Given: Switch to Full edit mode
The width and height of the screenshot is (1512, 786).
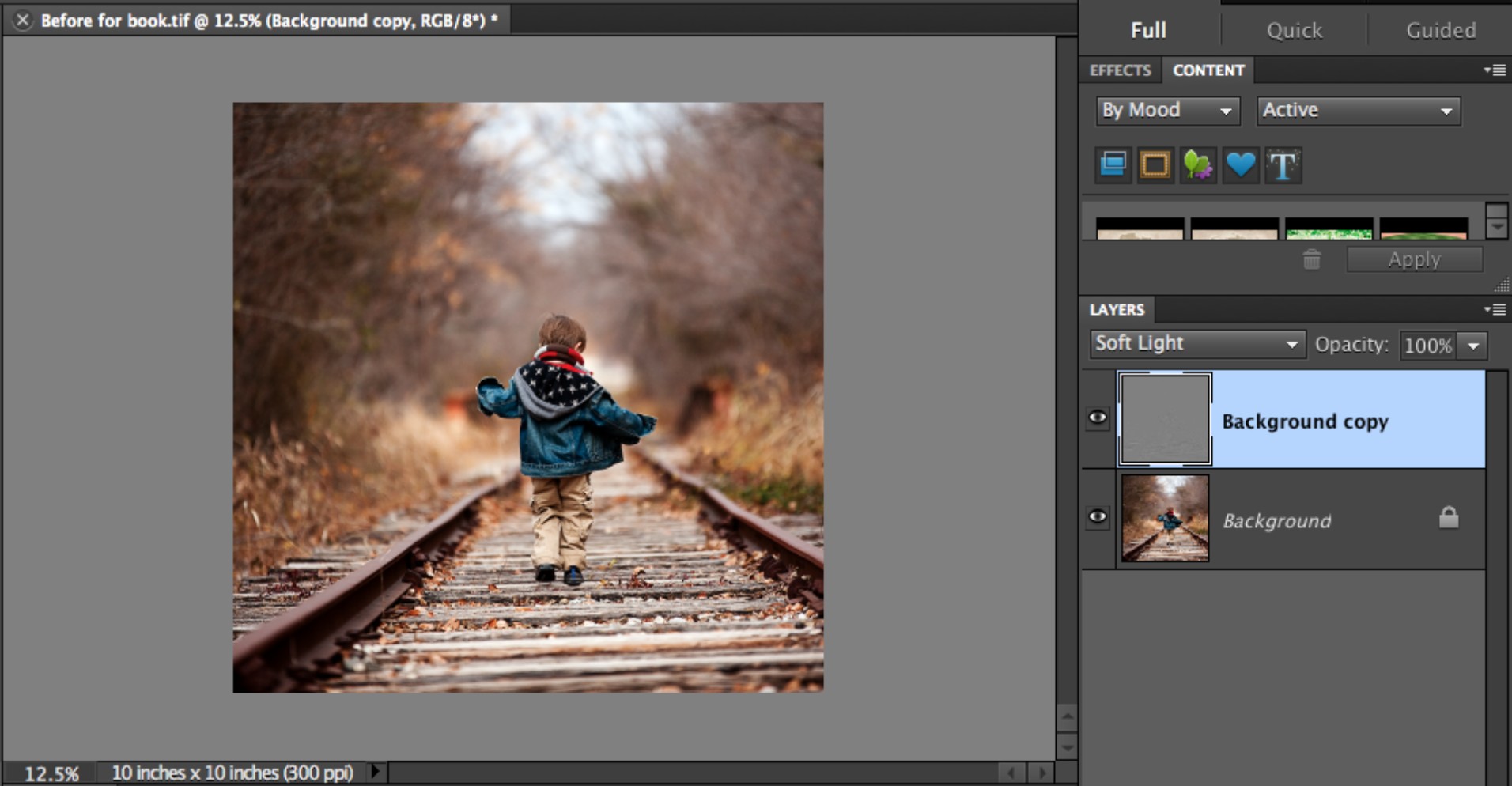Looking at the screenshot, I should coord(1148,30).
